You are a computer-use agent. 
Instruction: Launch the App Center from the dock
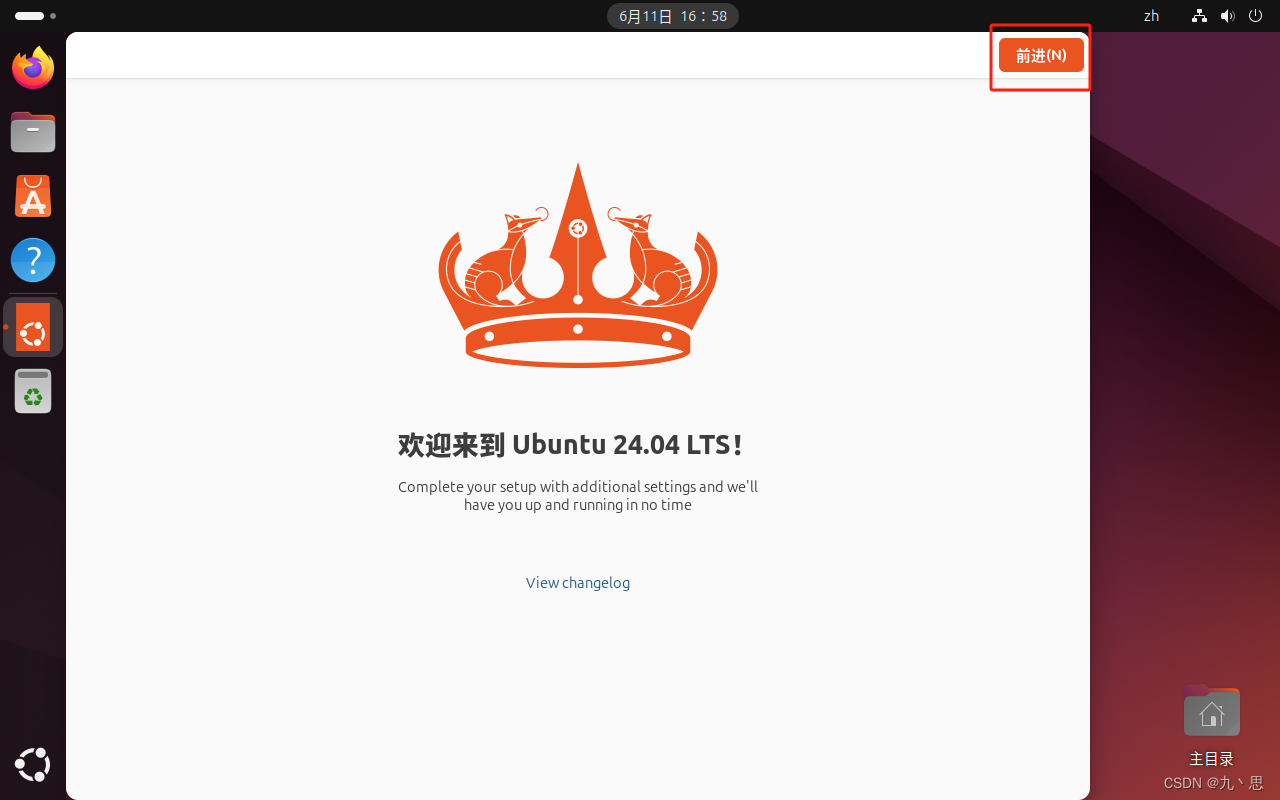(32, 195)
